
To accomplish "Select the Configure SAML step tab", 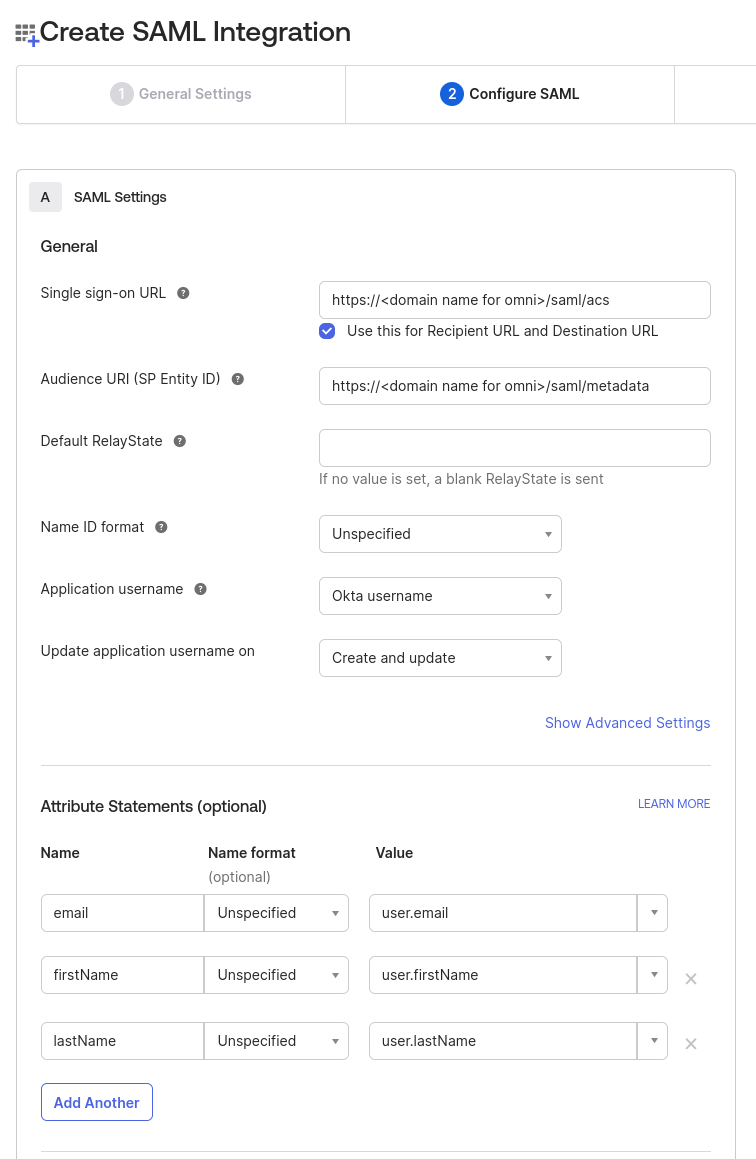I will coord(510,94).
